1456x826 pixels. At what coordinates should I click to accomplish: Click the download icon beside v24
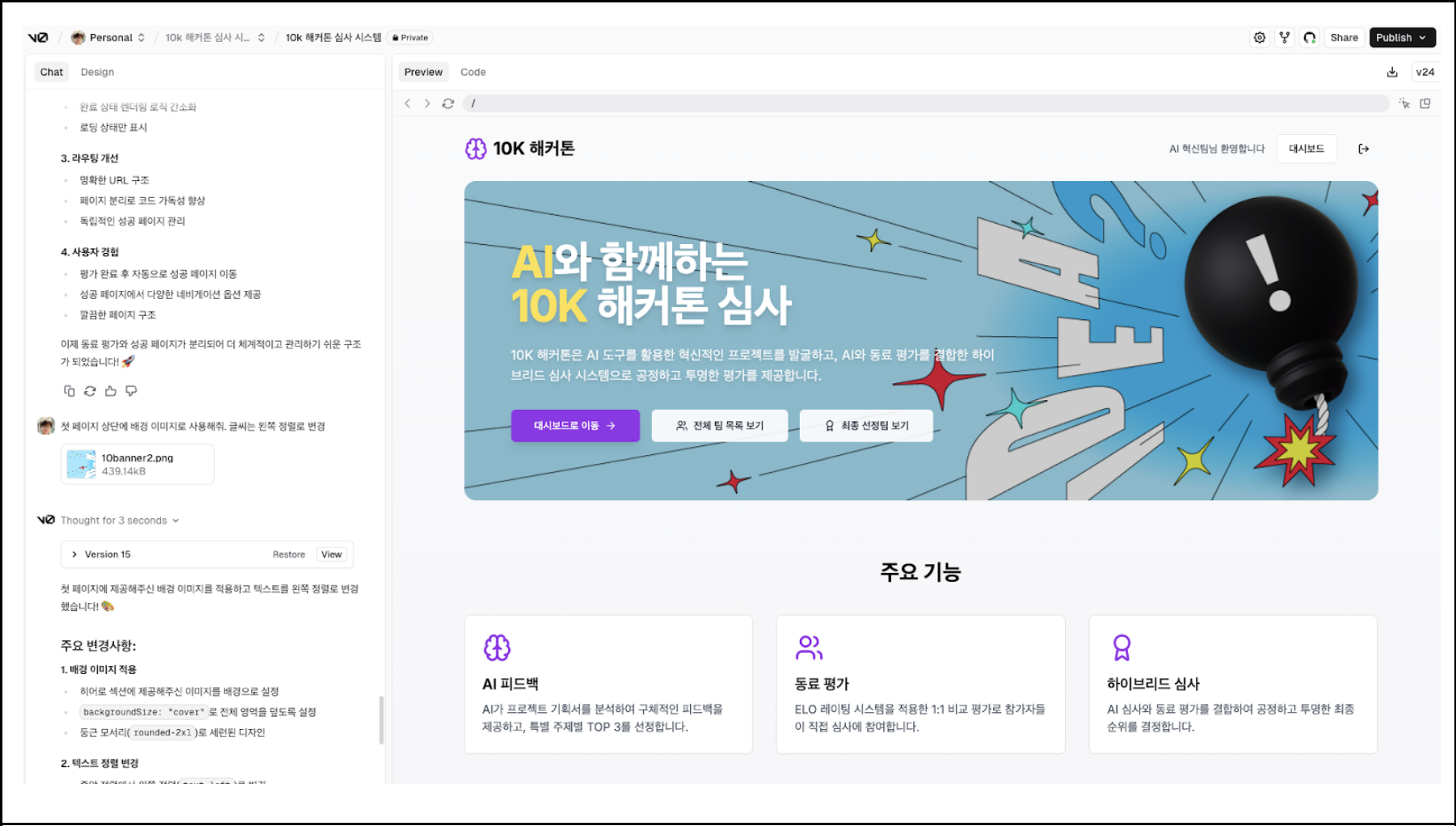point(1392,72)
